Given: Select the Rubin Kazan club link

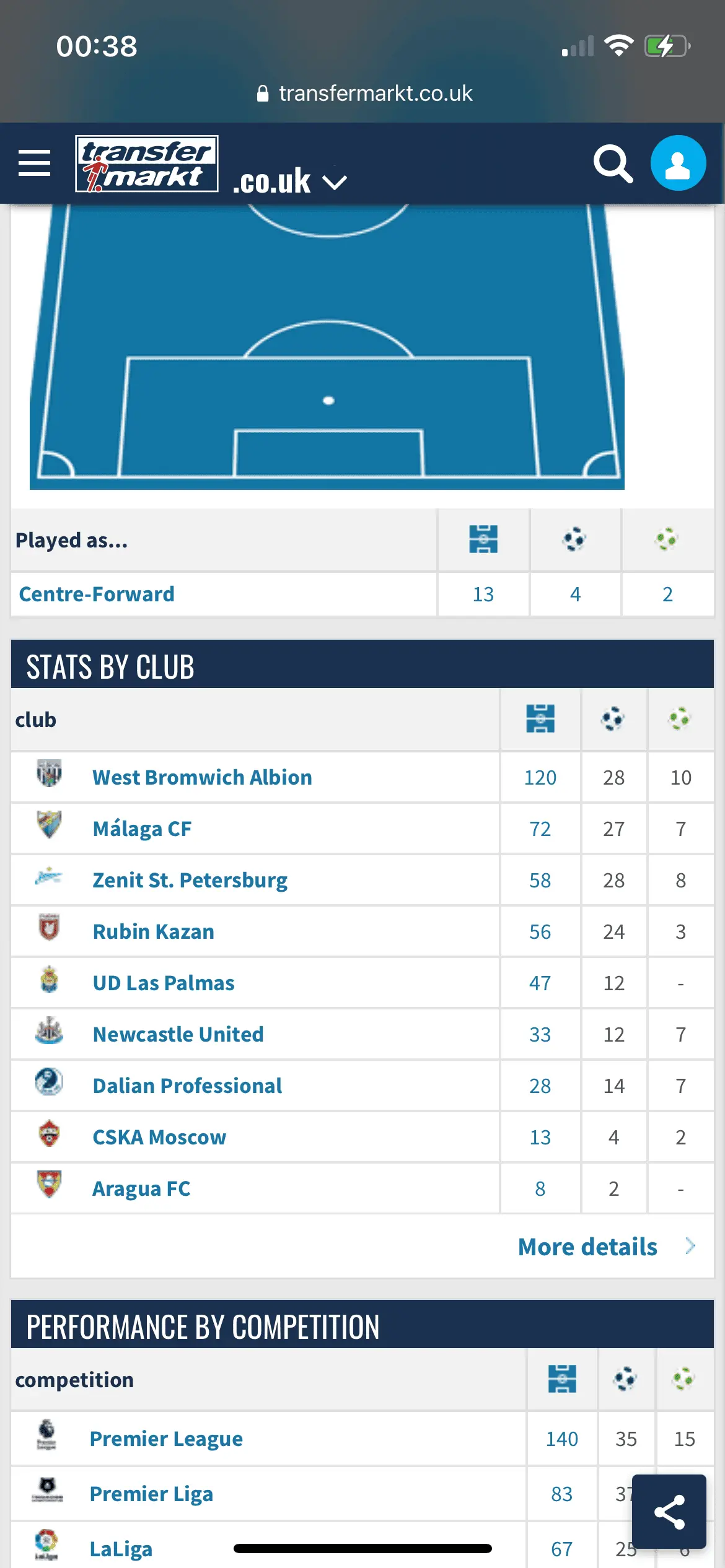Looking at the screenshot, I should tap(153, 932).
